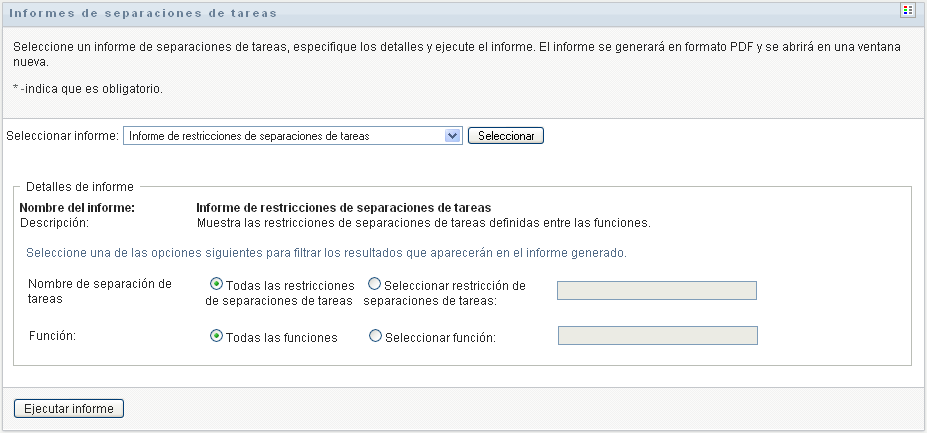Click the restriction name text field
Image resolution: width=927 pixels, height=433 pixels.
[x=656, y=291]
